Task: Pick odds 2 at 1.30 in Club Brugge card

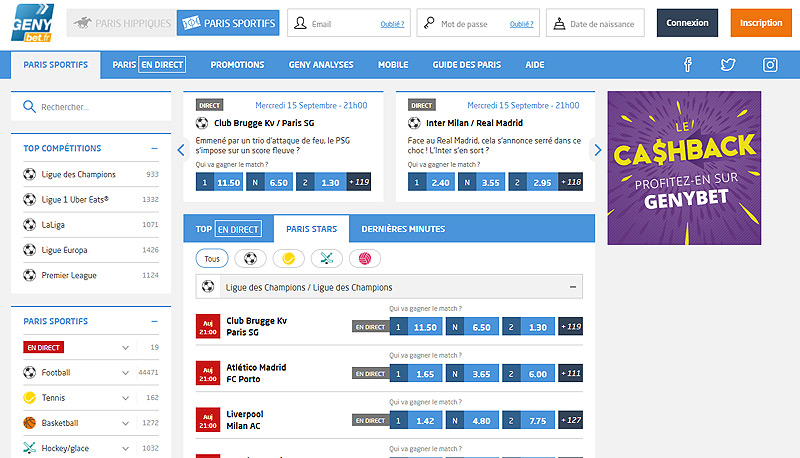Action: pyautogui.click(x=320, y=182)
